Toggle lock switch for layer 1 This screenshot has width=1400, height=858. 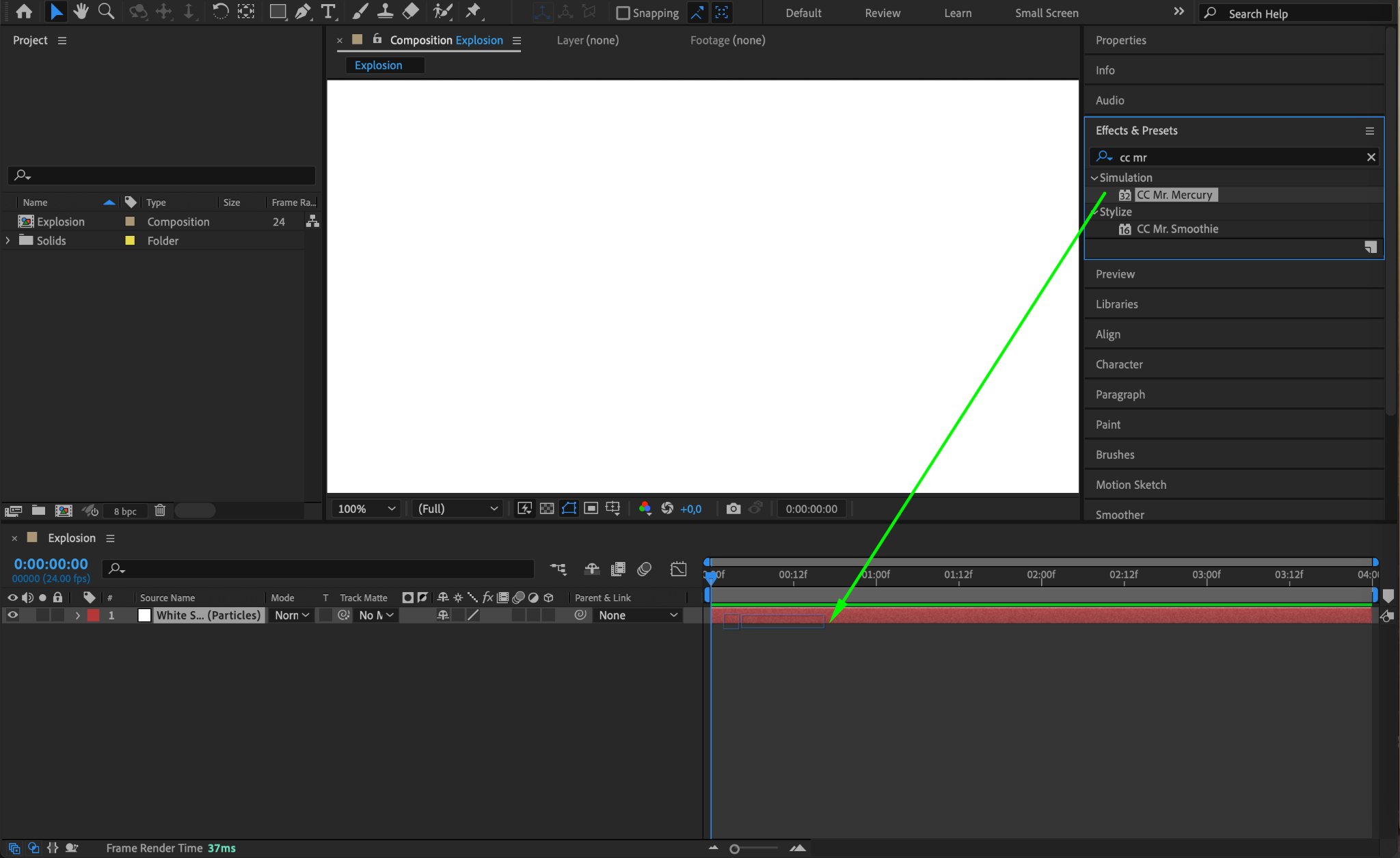click(58, 615)
